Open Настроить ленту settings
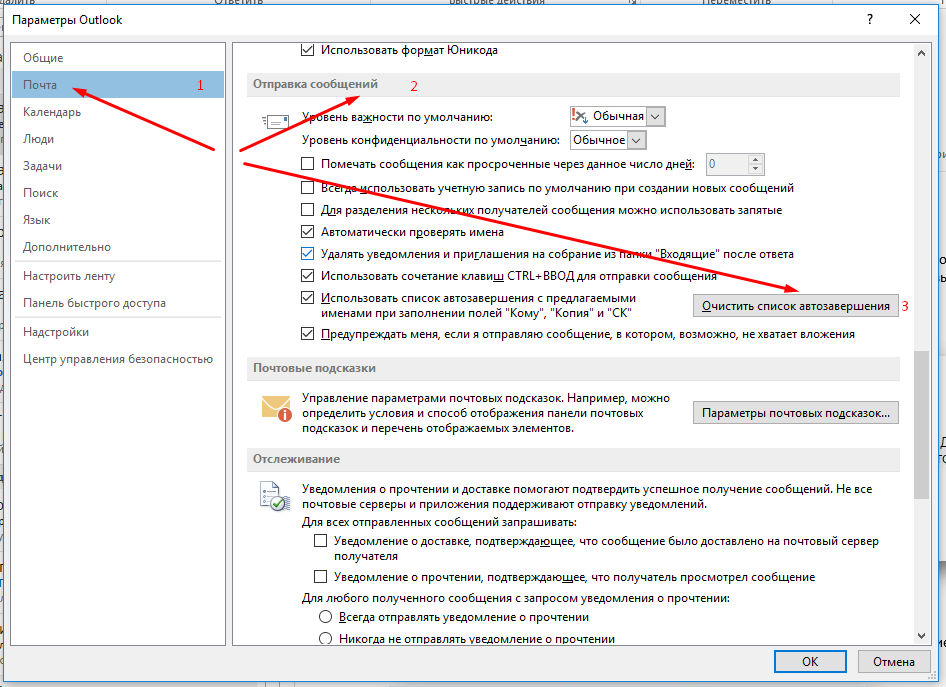Screen dimensions: 946x687 tap(118, 276)
